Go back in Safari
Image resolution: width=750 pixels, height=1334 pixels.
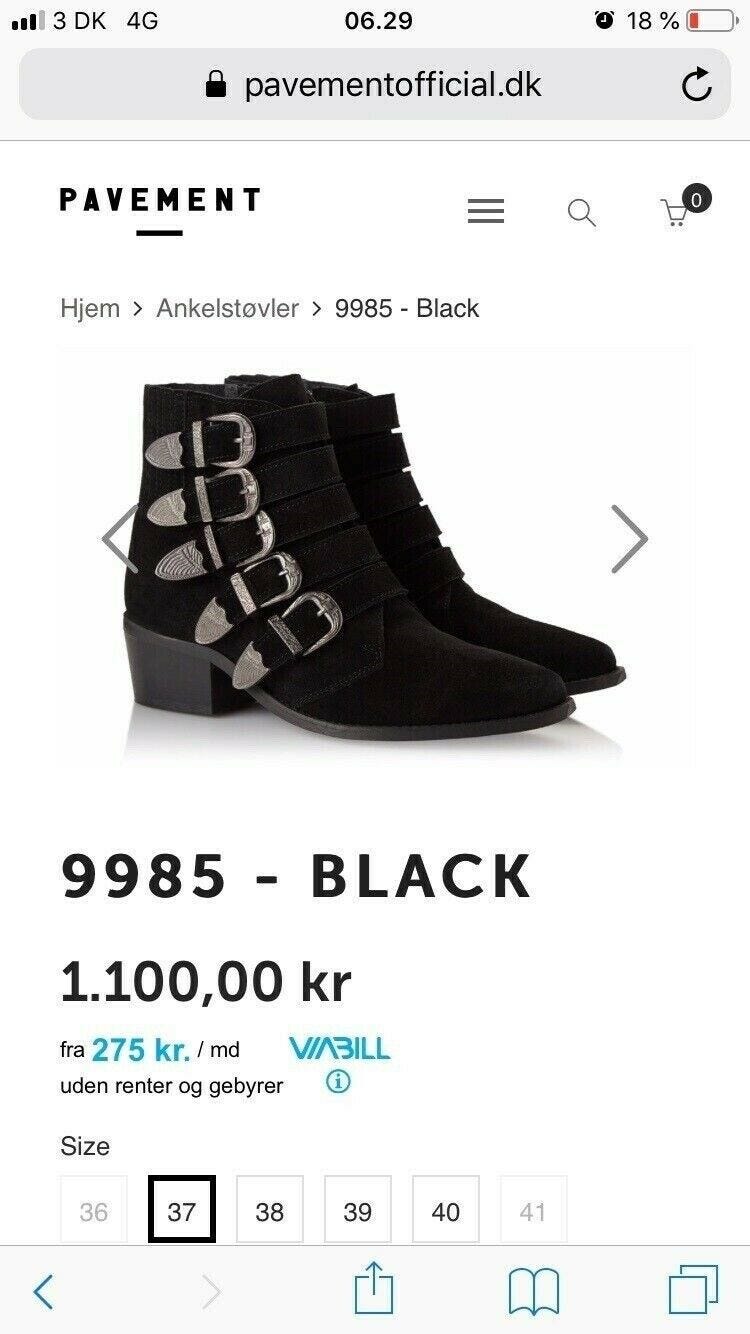(43, 1292)
